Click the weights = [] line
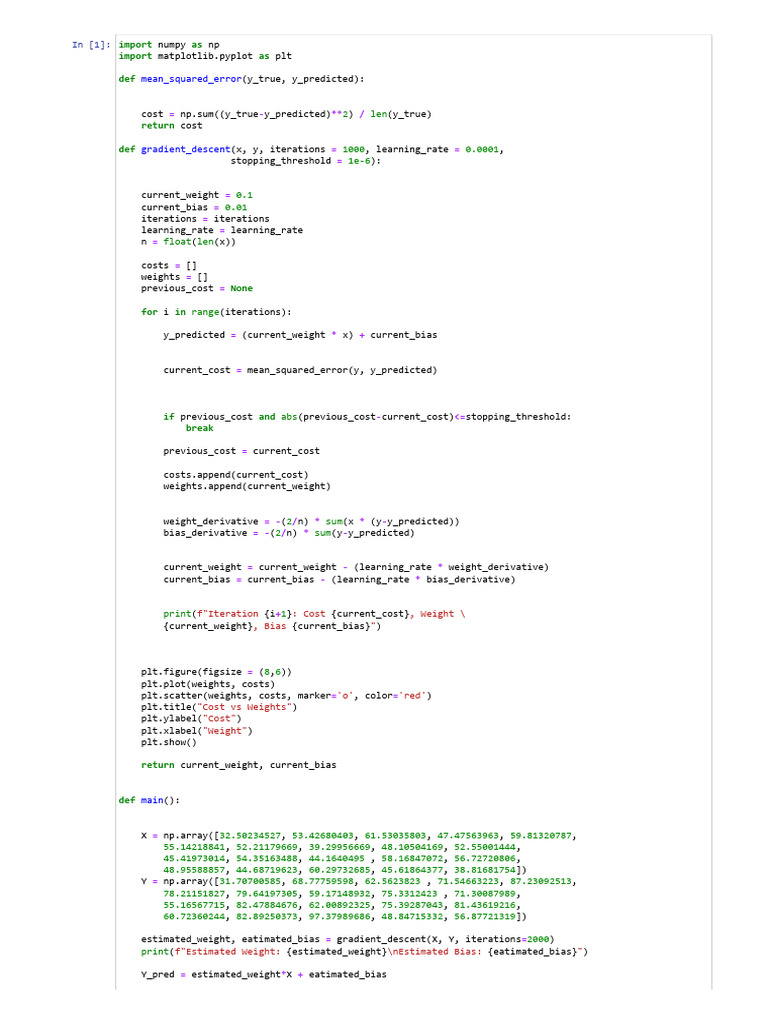 coord(174,277)
